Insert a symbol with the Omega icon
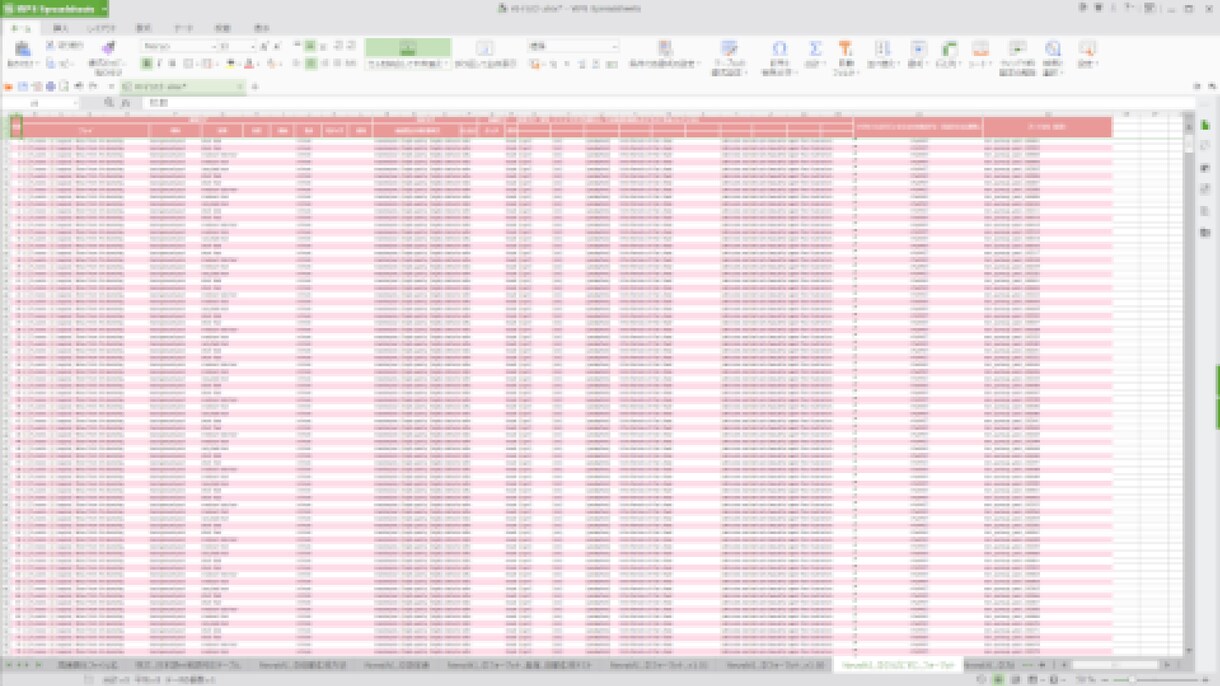Image resolution: width=1220 pixels, height=686 pixels. (779, 48)
